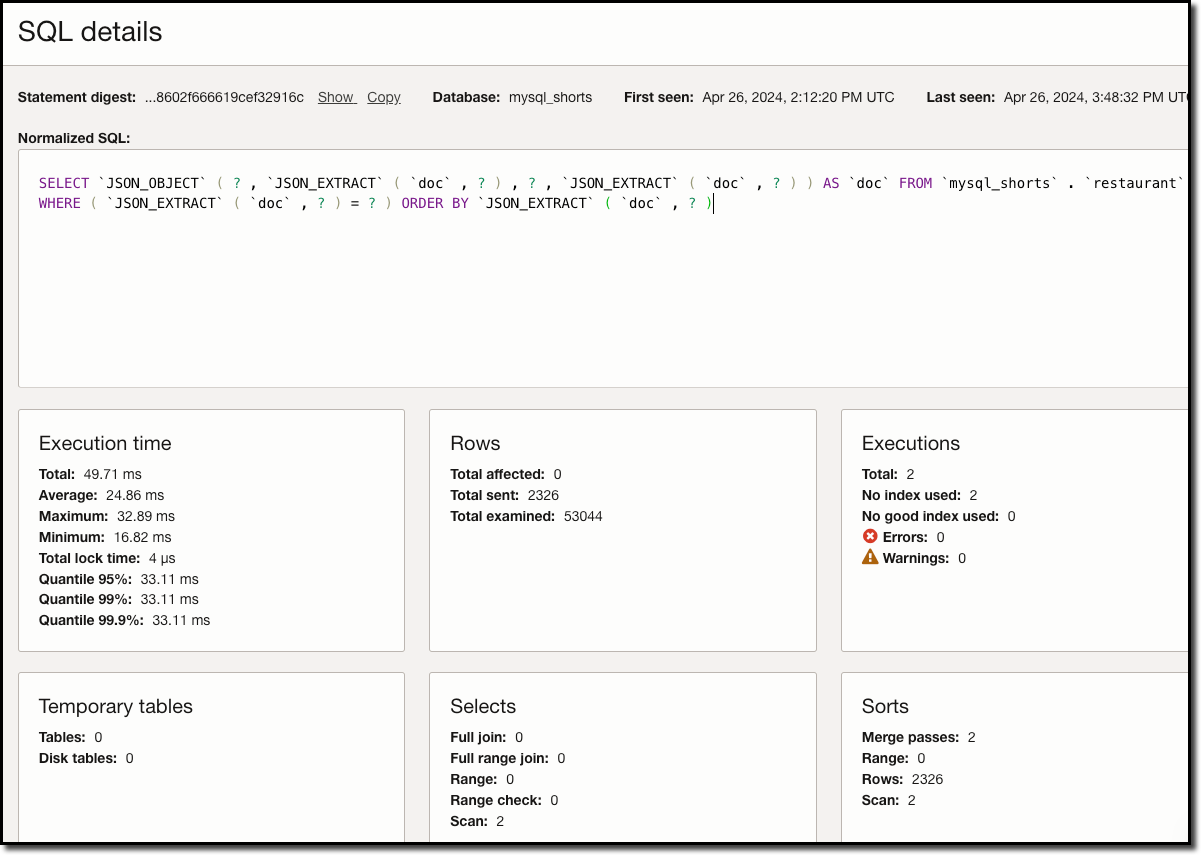This screenshot has width=1201, height=855.
Task: Click the JSON_OBJECT function name in SQL
Action: [153, 182]
